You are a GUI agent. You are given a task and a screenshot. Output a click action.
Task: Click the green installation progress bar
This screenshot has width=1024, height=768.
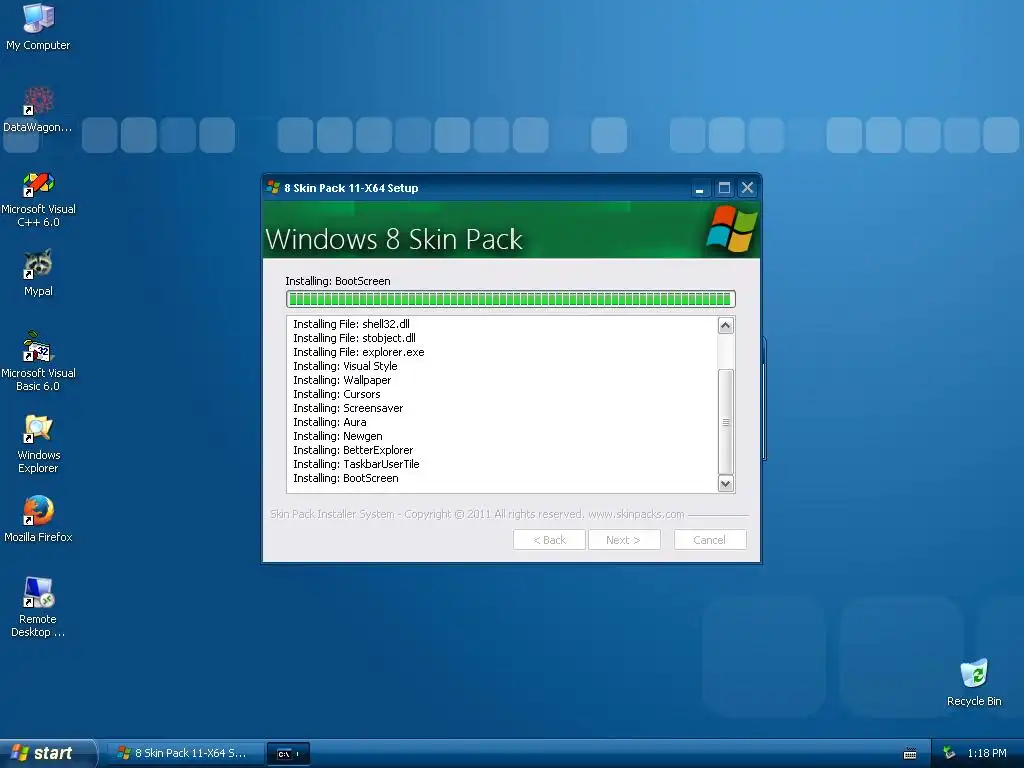511,299
